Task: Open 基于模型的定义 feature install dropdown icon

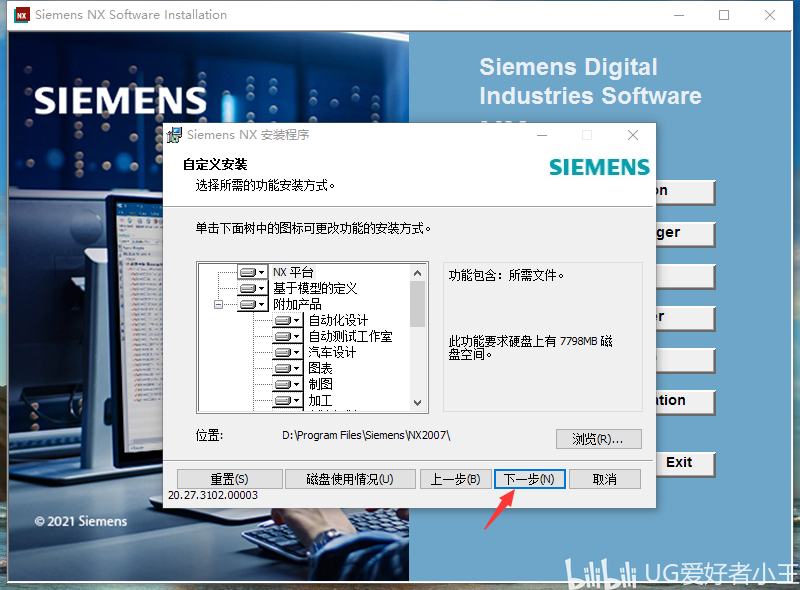Action: [253, 288]
